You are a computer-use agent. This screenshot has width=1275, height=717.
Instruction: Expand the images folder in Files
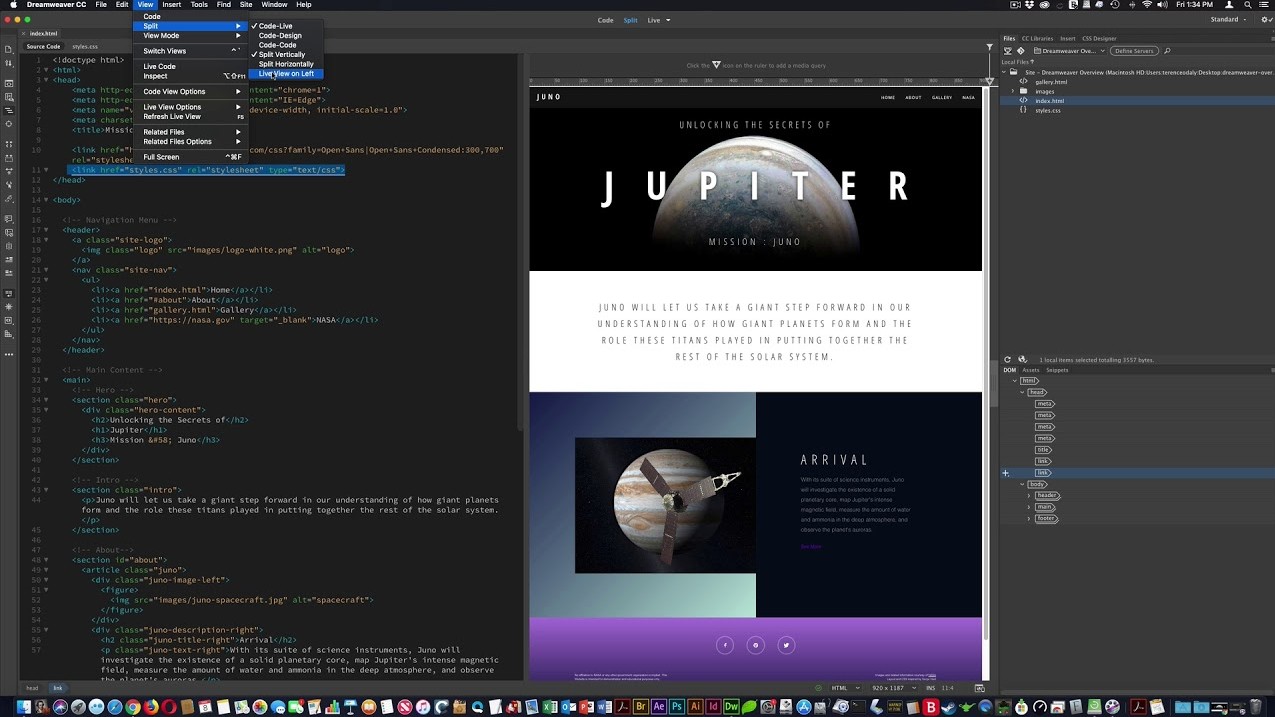click(x=1013, y=91)
